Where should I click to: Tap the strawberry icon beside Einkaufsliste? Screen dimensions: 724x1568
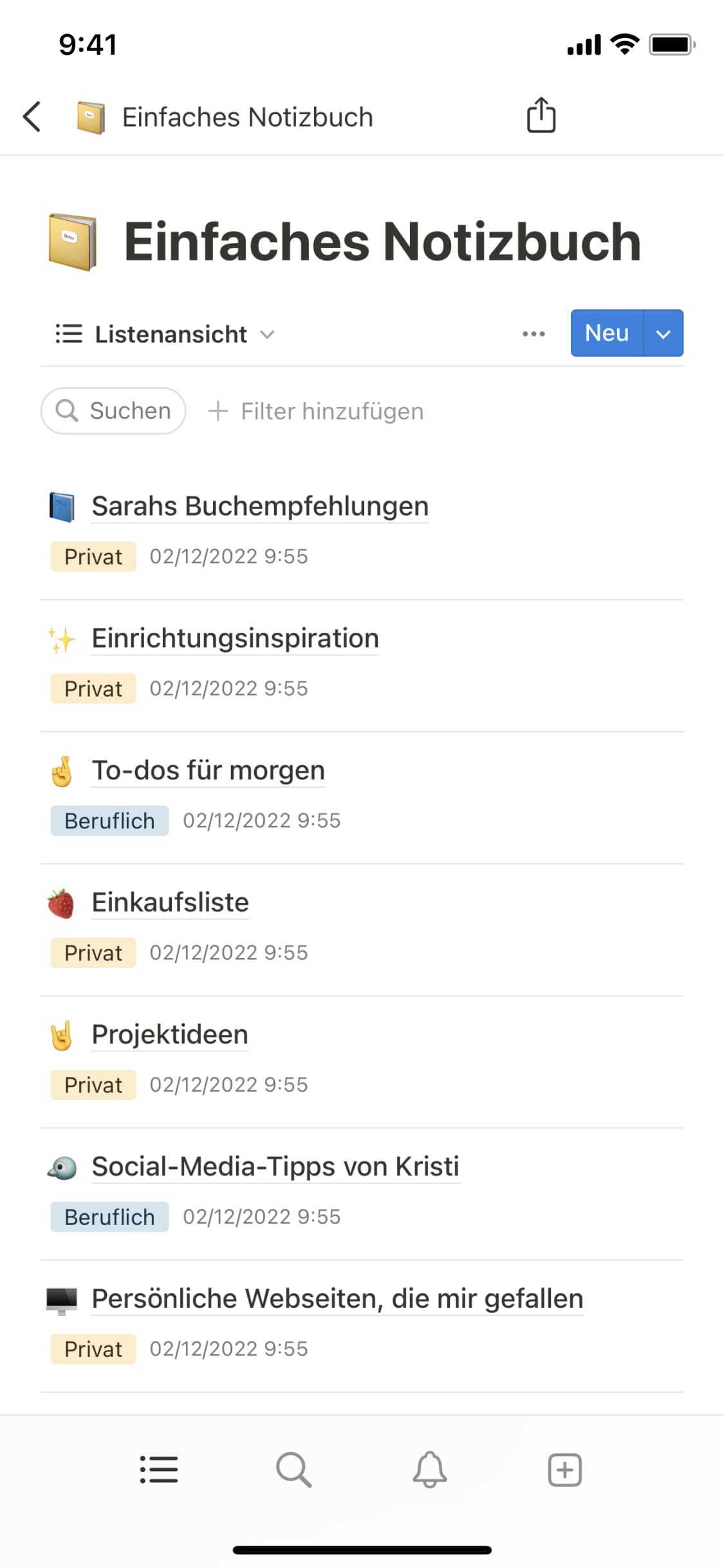(61, 903)
